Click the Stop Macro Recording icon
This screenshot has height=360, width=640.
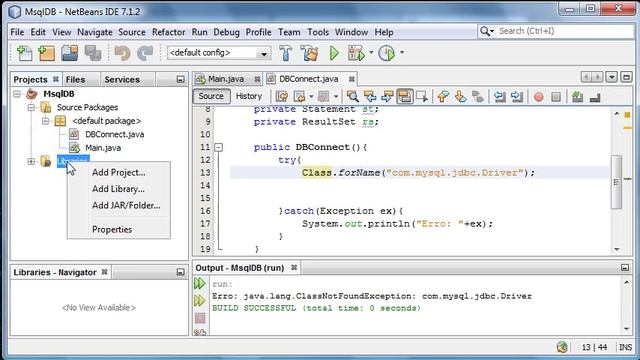click(x=556, y=97)
